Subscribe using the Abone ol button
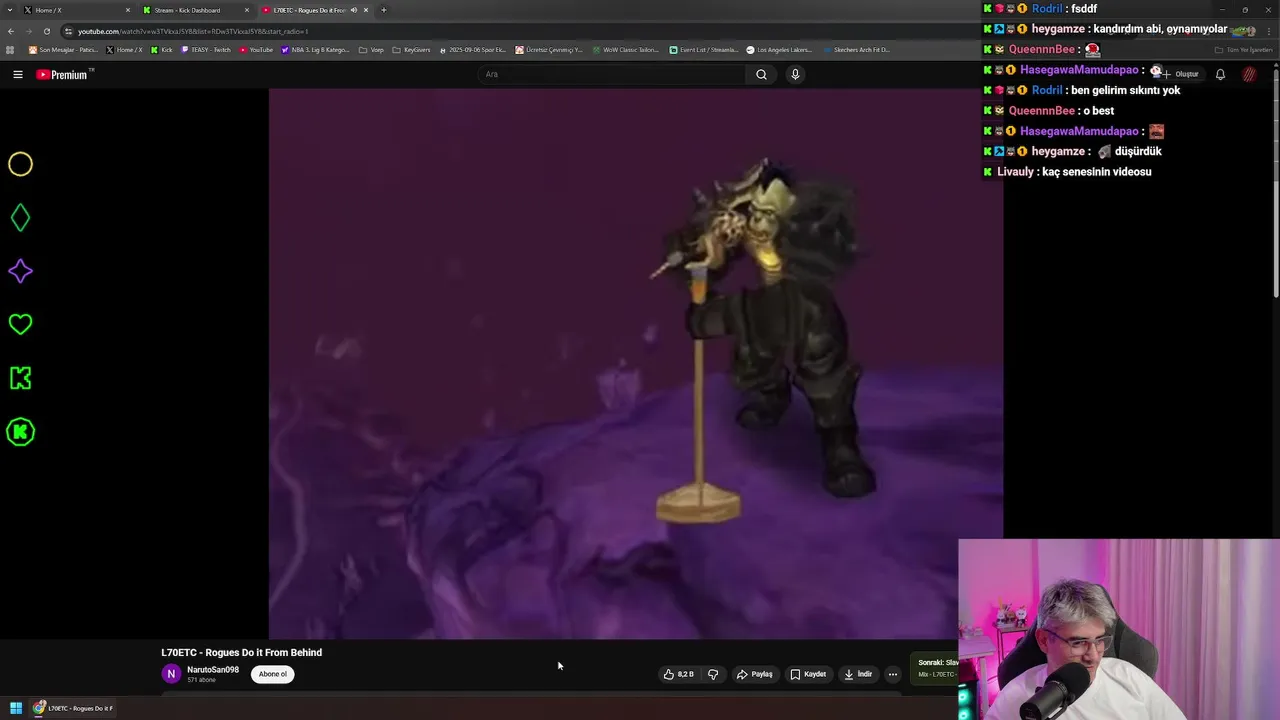This screenshot has width=1280, height=720. pos(272,674)
